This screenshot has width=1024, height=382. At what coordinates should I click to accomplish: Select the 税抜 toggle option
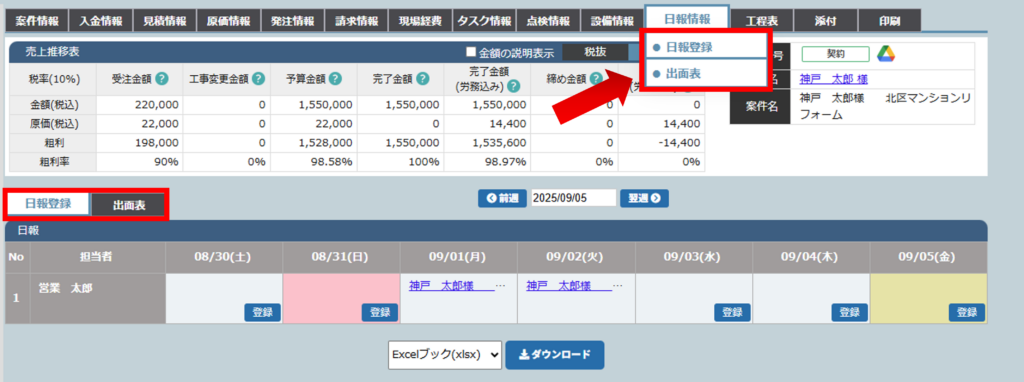595,52
